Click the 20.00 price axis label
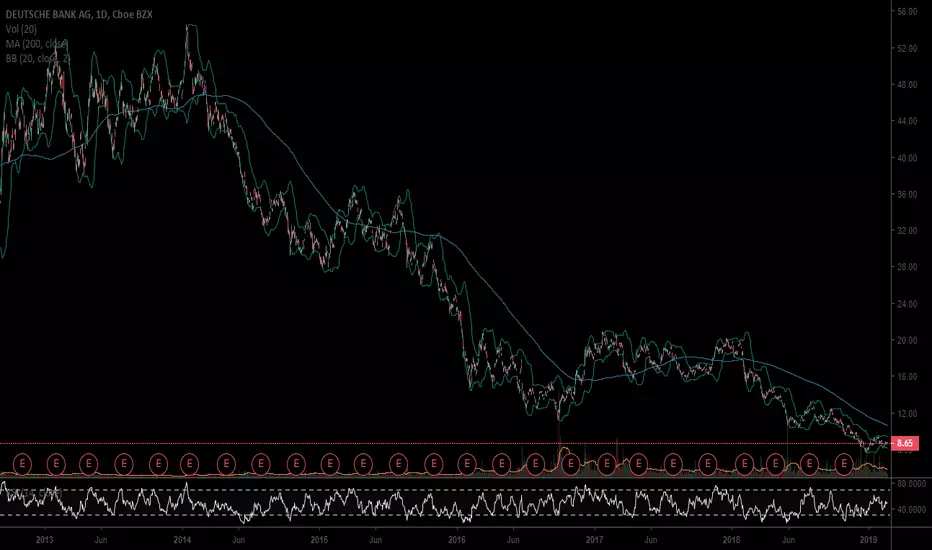The width and height of the screenshot is (932, 550). click(x=907, y=340)
